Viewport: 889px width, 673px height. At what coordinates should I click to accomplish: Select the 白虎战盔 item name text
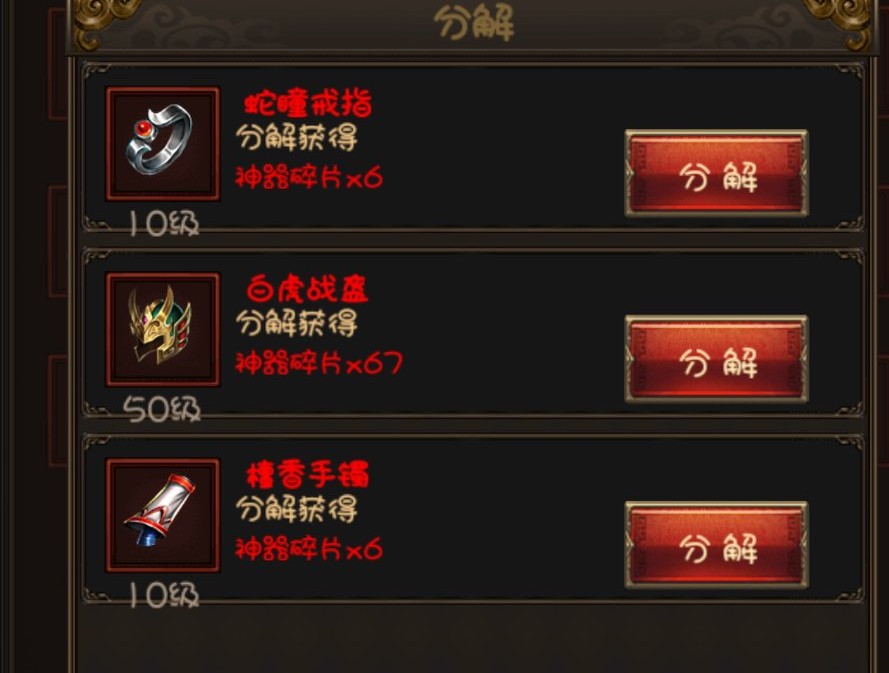[x=307, y=289]
